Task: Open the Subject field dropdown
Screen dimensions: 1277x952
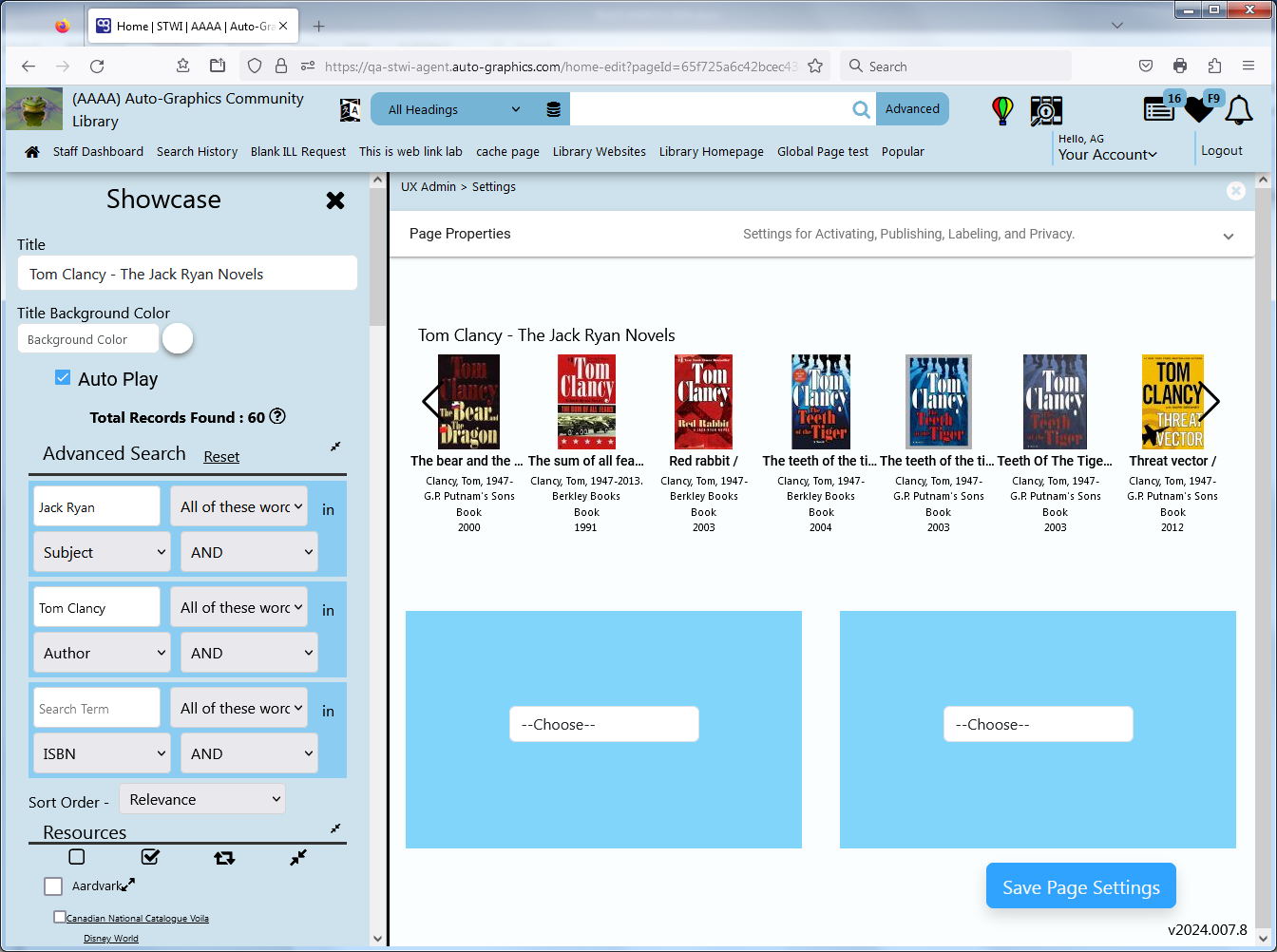Action: click(x=102, y=552)
